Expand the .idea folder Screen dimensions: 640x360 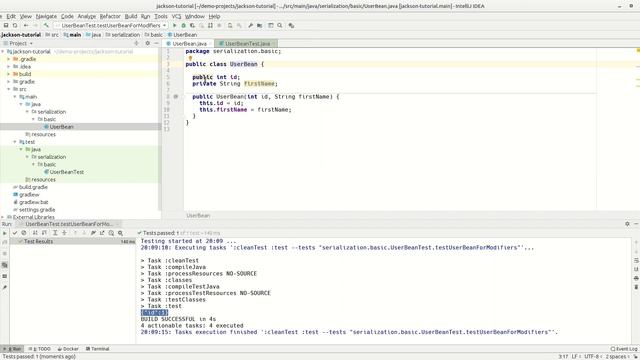pyautogui.click(x=9, y=67)
